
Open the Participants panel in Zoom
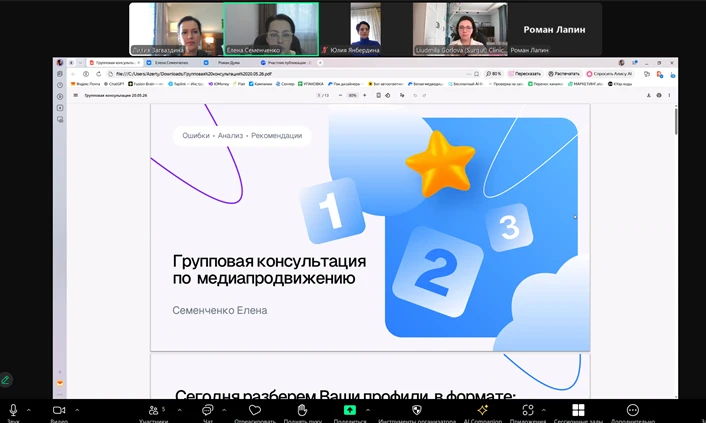tap(154, 410)
